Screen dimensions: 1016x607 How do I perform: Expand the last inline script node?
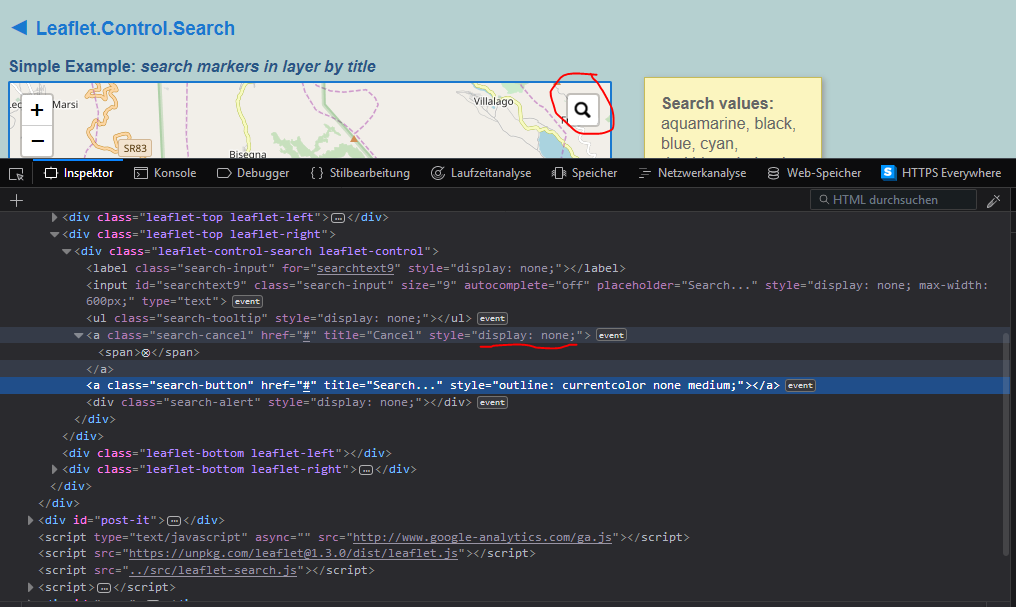pos(30,587)
